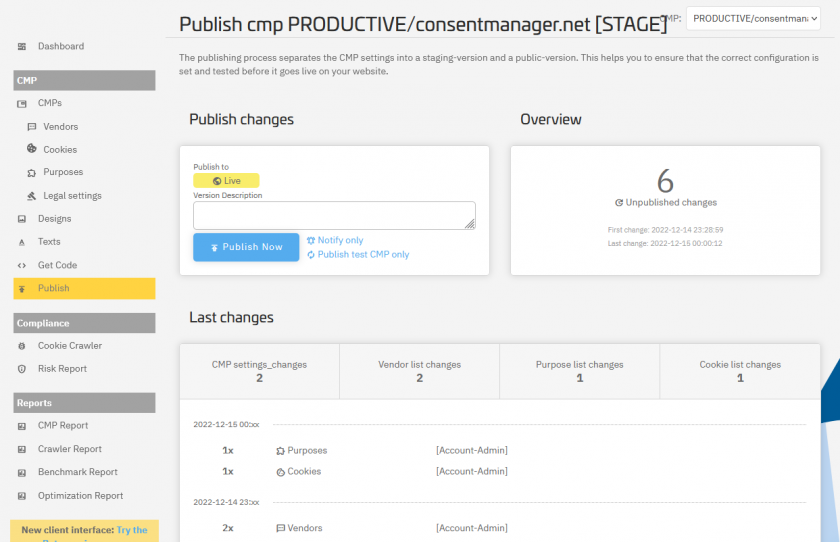The width and height of the screenshot is (840, 542).
Task: Click speech-bubble icon in Vendors change row
Action: [280, 528]
